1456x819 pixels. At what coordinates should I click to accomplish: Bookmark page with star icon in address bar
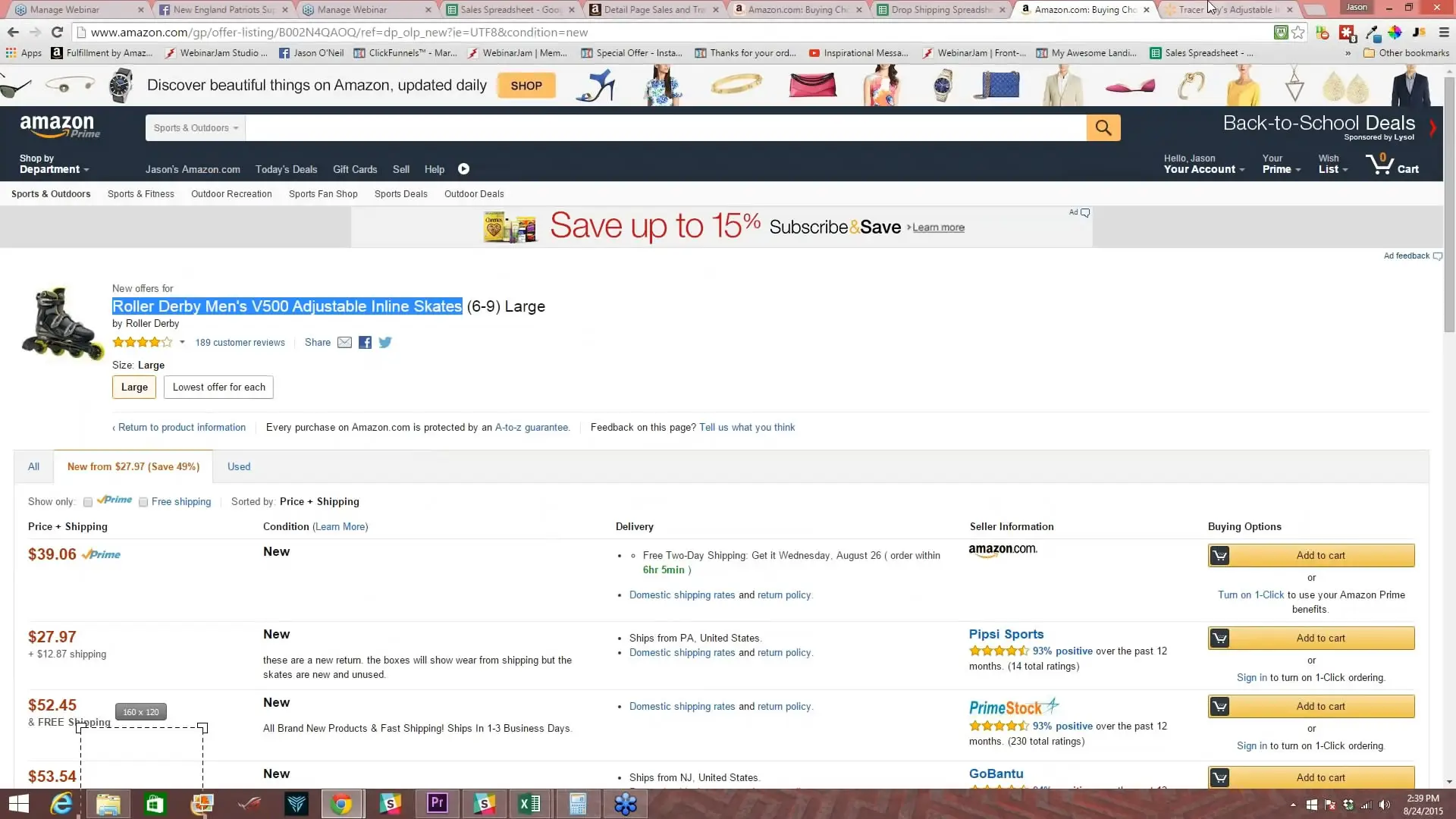pos(1298,33)
